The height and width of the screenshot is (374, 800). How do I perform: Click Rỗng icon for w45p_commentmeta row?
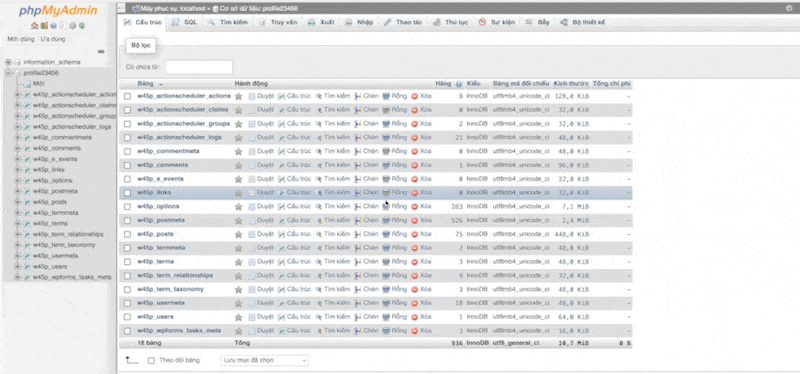[x=386, y=151]
